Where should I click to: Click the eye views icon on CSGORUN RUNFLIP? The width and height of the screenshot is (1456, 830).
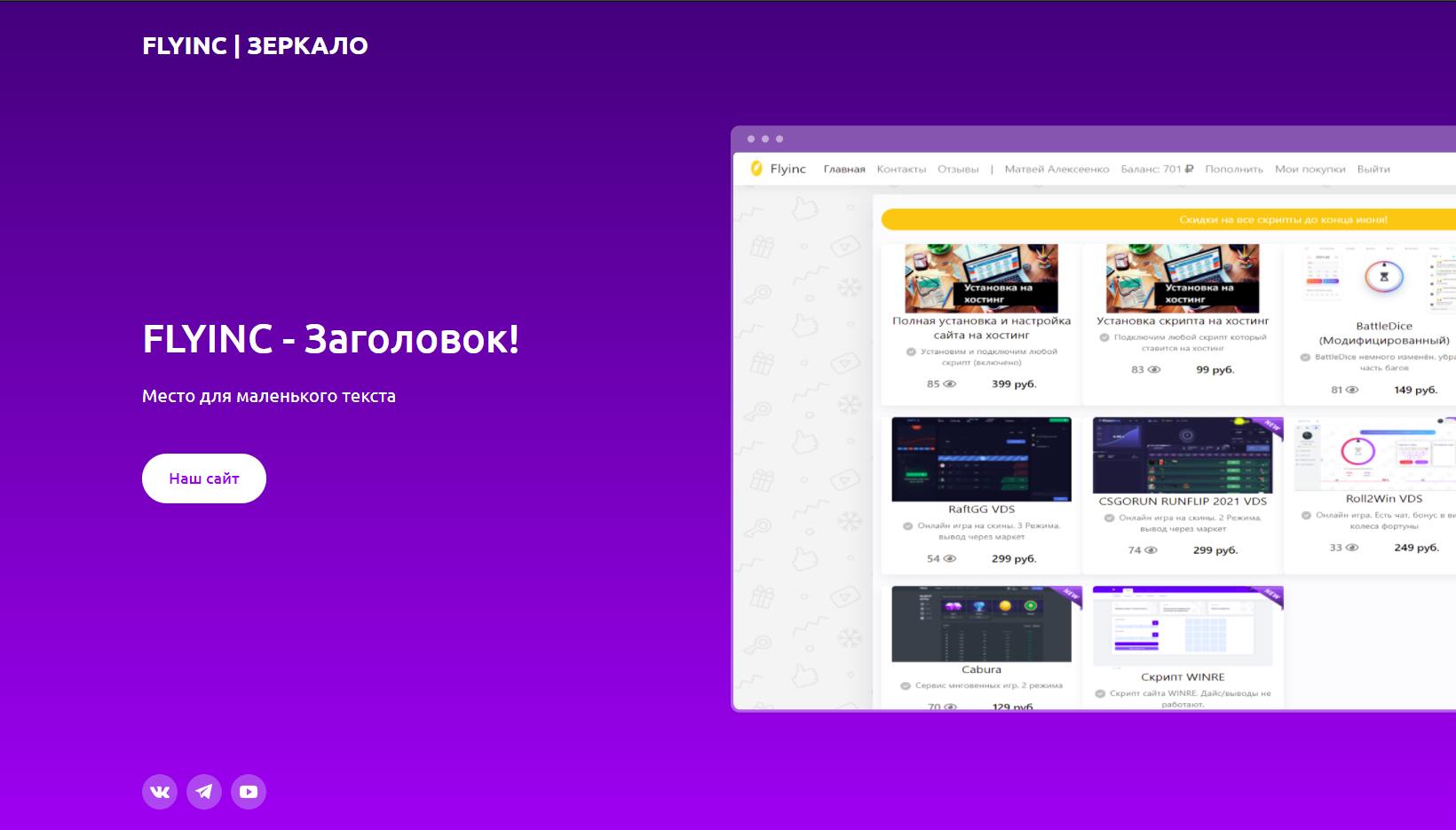tap(1151, 550)
